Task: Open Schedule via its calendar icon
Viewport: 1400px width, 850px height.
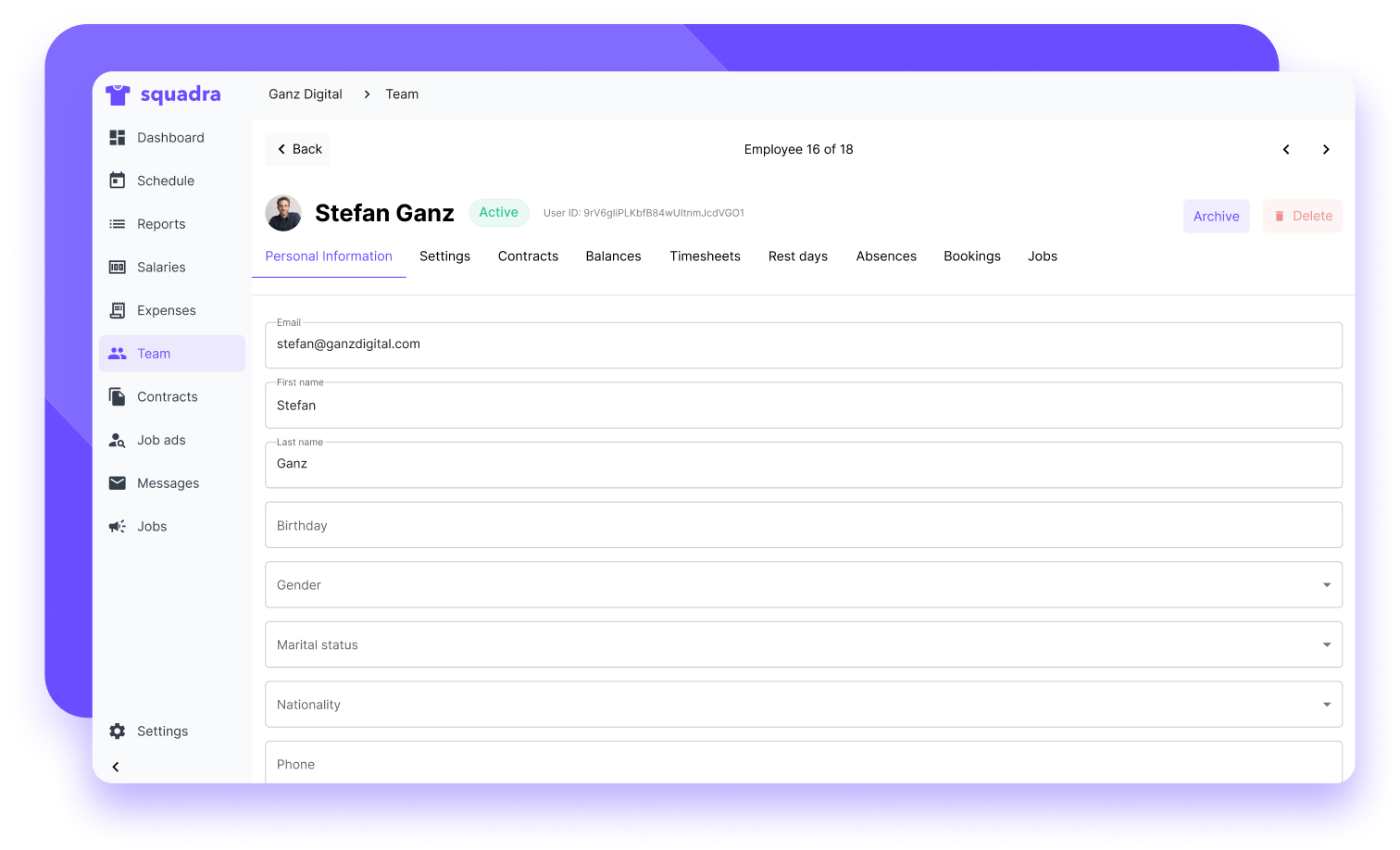Action: [x=118, y=181]
